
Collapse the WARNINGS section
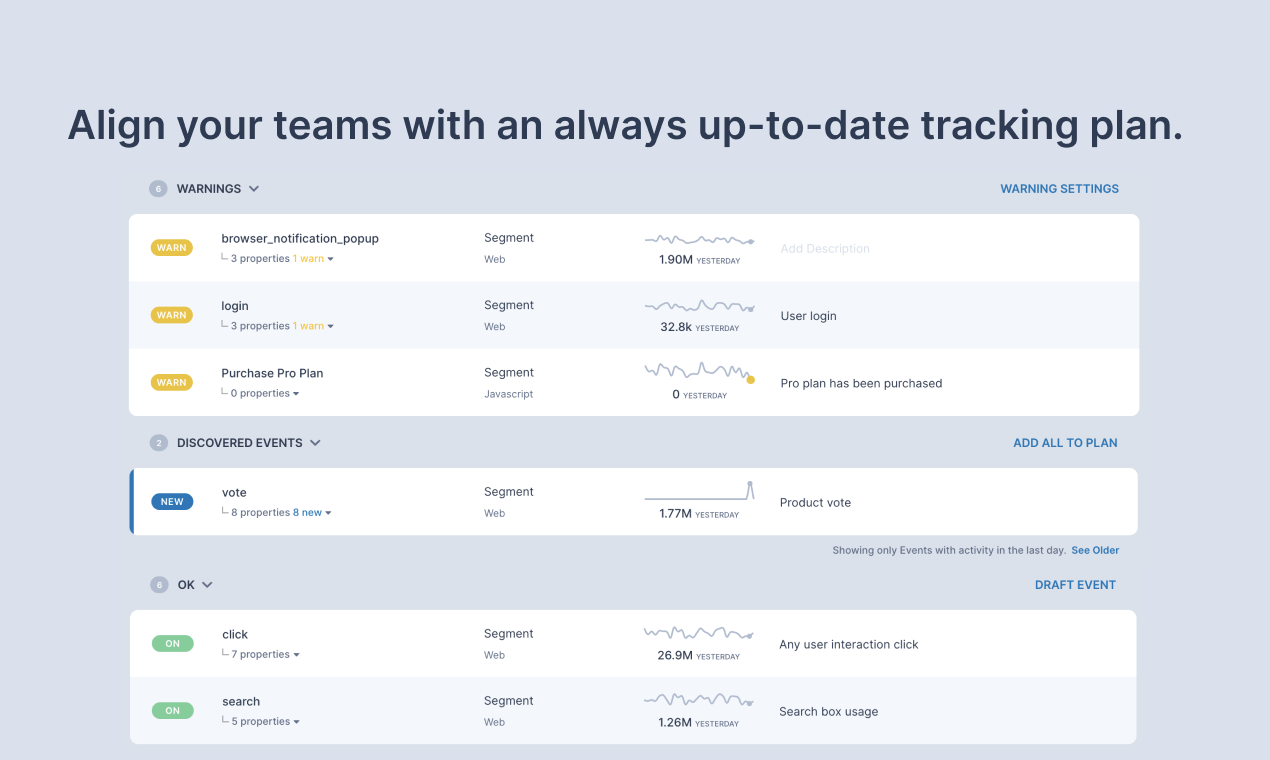(x=253, y=188)
